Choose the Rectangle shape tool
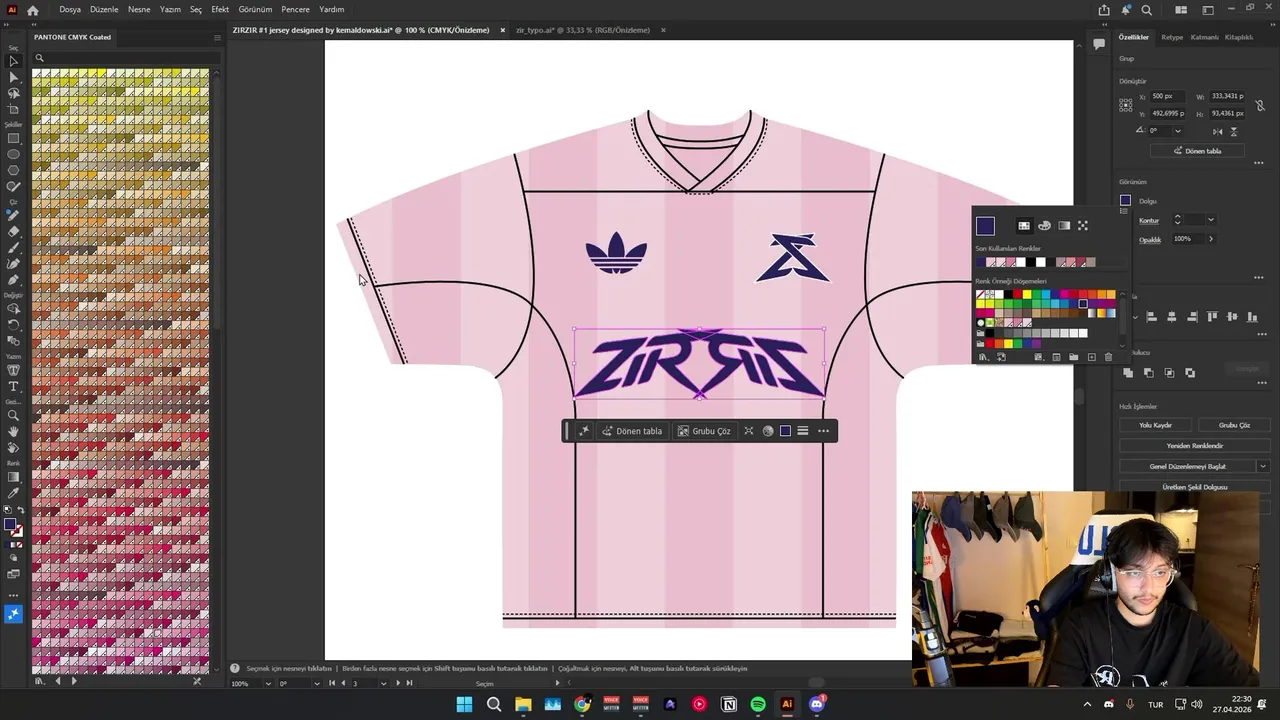 click(x=13, y=139)
